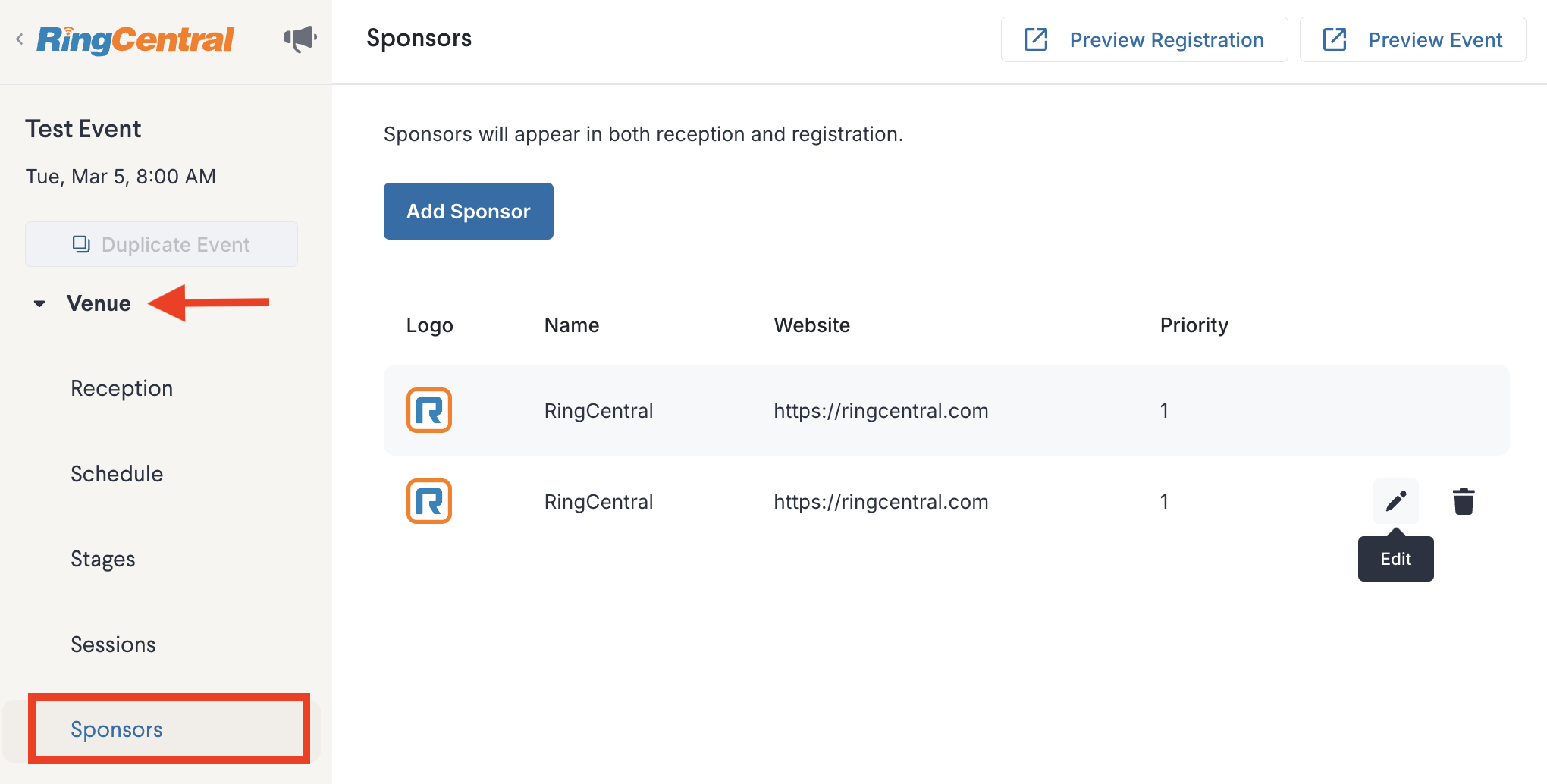Screen dimensions: 1547x784
Task: Click the Venue section label
Action: tap(99, 303)
